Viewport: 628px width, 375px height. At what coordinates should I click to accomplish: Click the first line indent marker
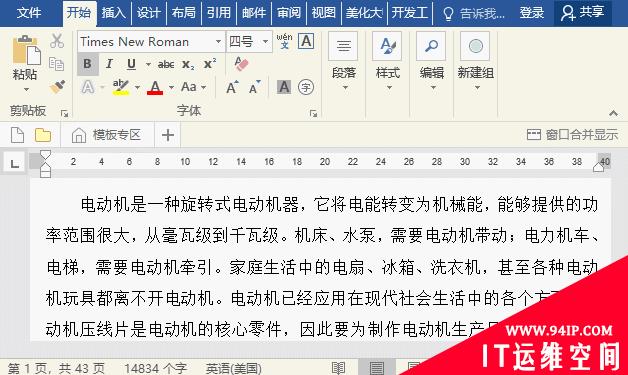(45, 154)
